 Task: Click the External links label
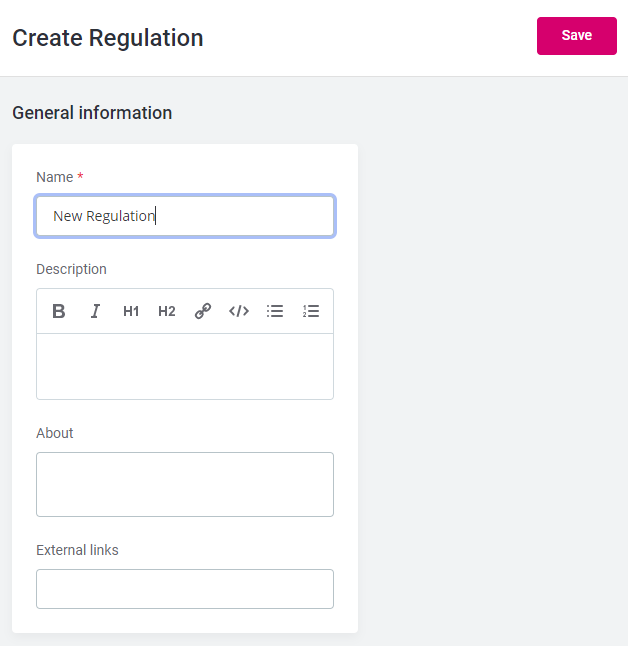click(x=77, y=550)
